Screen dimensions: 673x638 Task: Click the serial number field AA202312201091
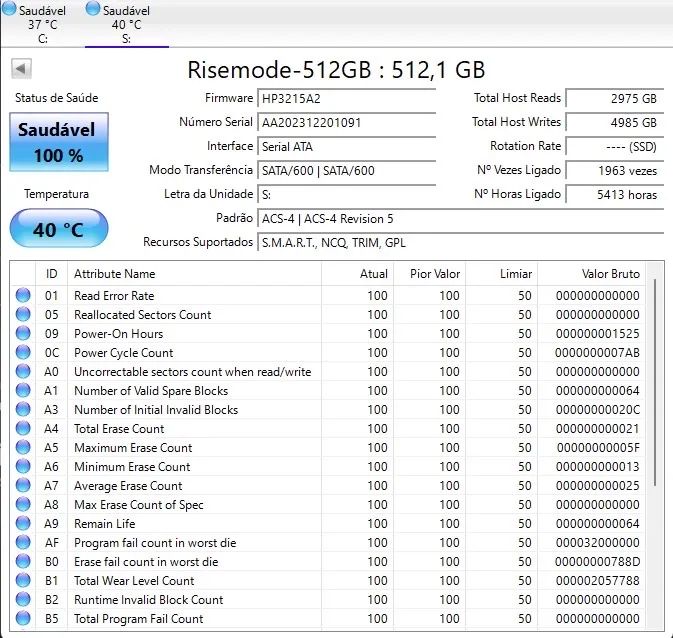(x=346, y=123)
